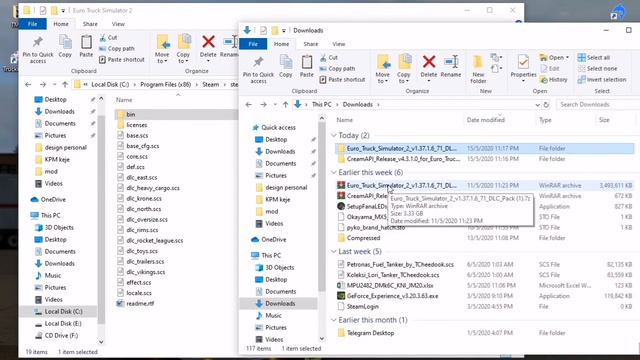
Task: Click Pin to Quick access in Euro Truck window
Action: [x=38, y=50]
